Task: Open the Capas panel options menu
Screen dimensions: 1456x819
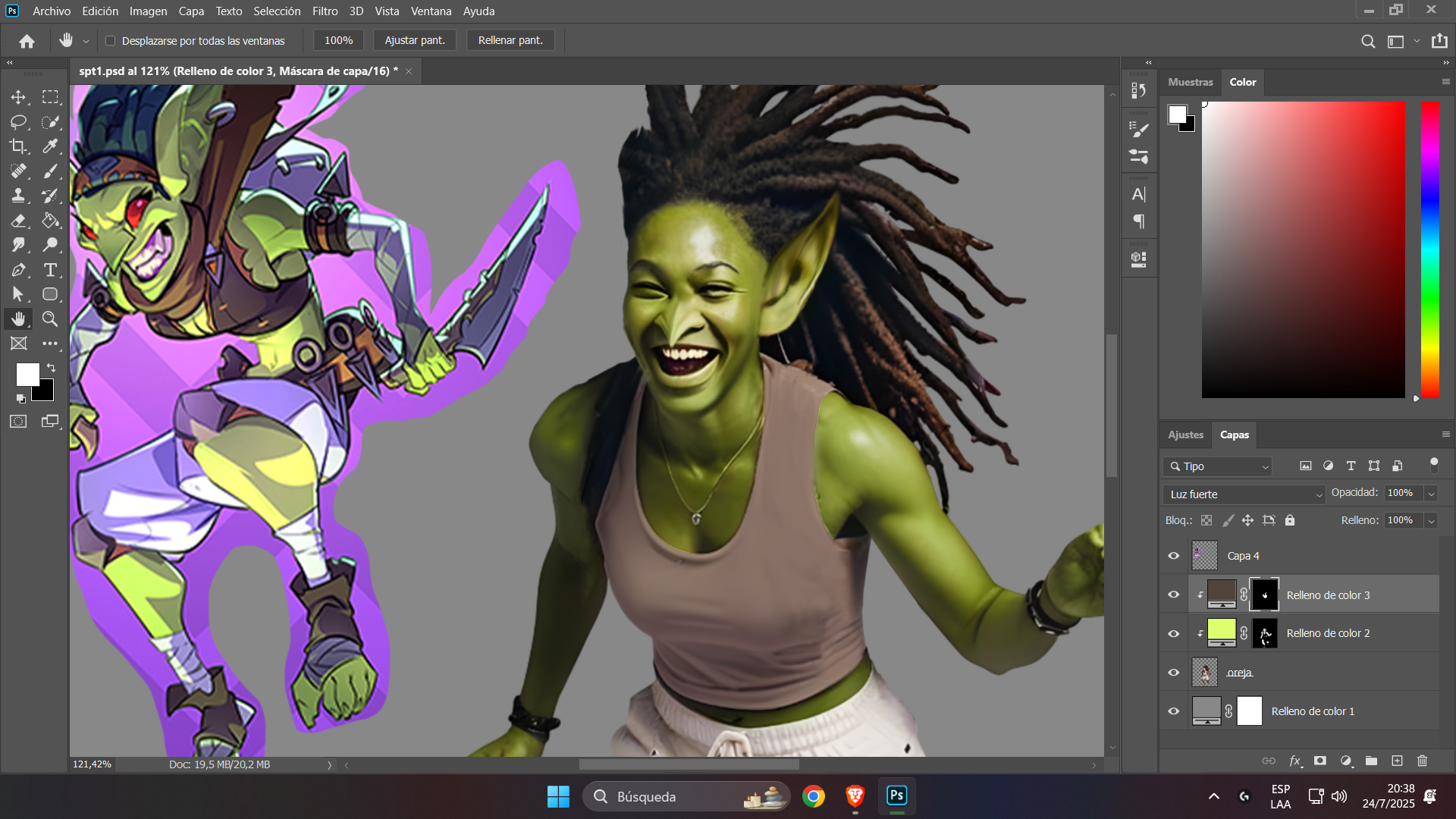Action: [x=1445, y=435]
